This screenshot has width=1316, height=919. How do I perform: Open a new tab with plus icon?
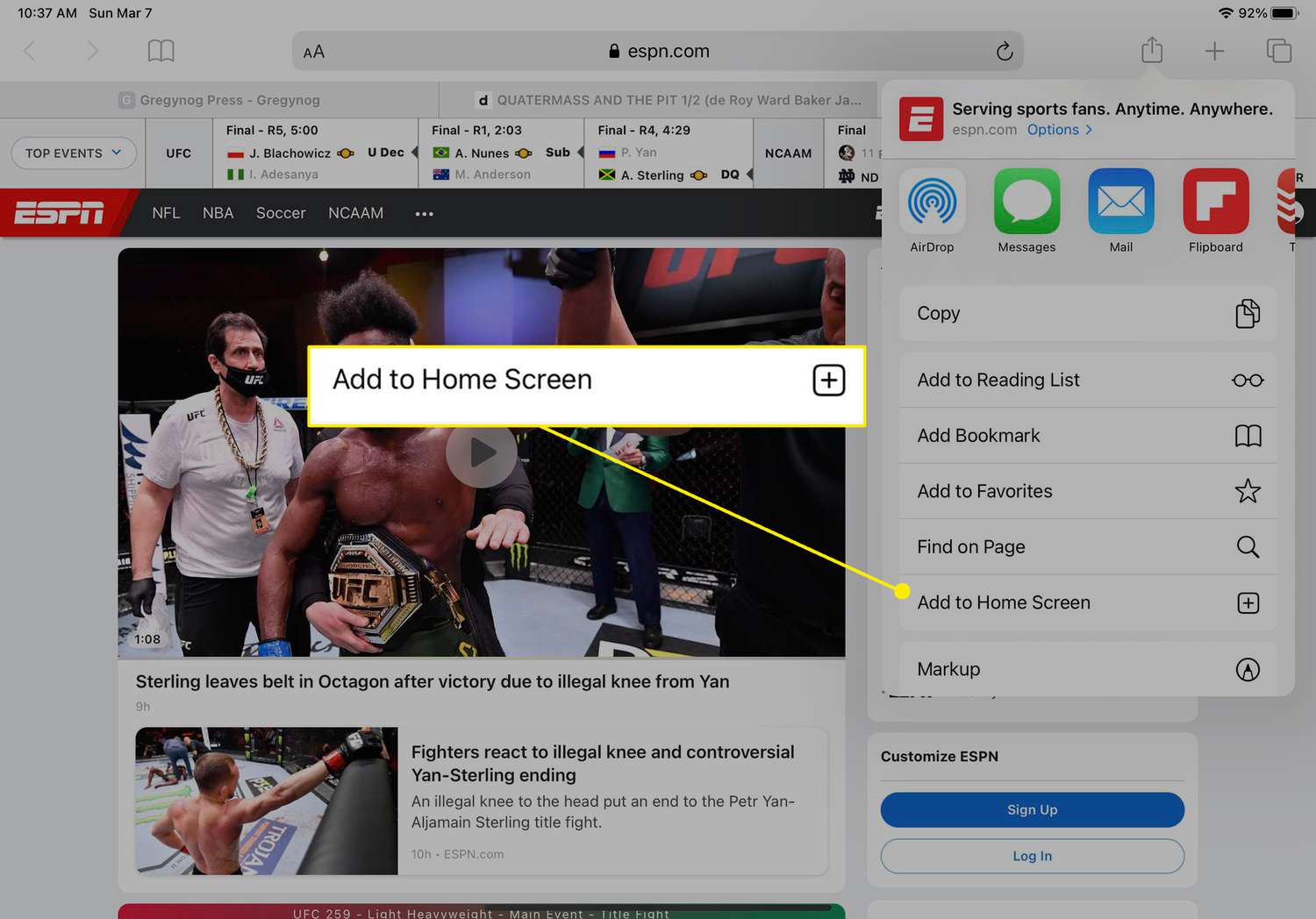tap(1214, 51)
